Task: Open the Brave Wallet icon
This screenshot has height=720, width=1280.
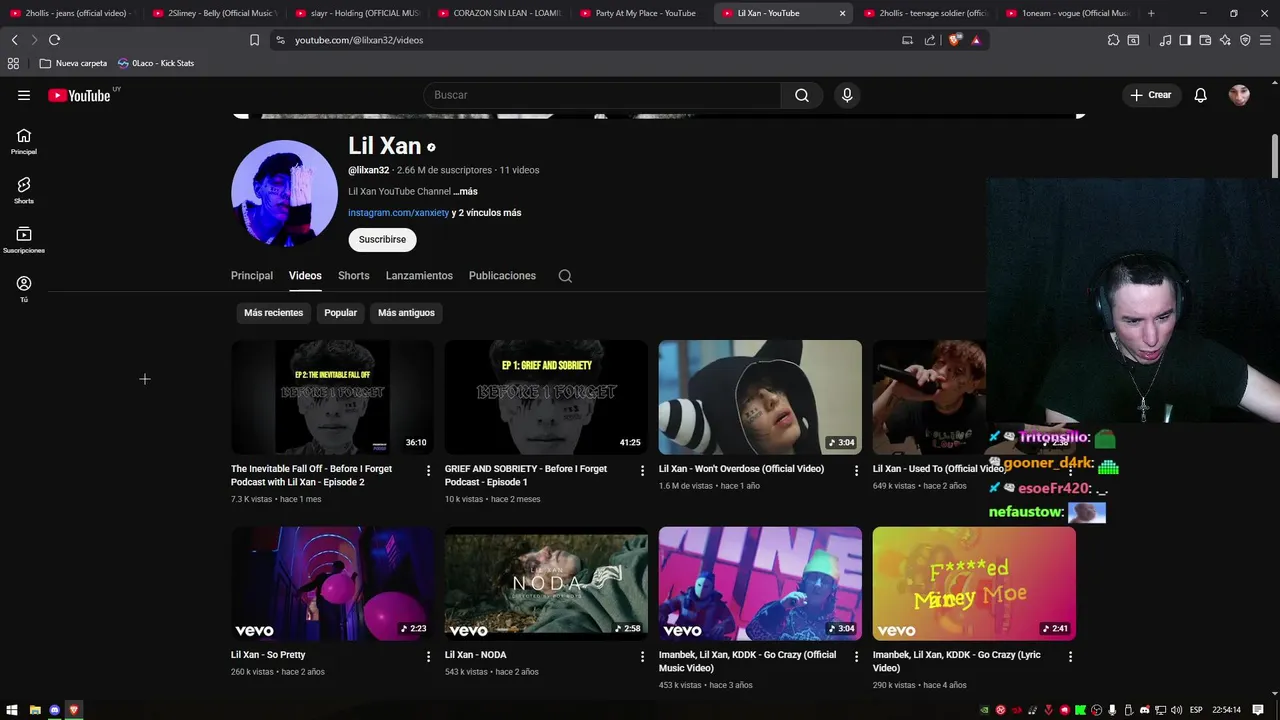Action: click(x=1205, y=40)
